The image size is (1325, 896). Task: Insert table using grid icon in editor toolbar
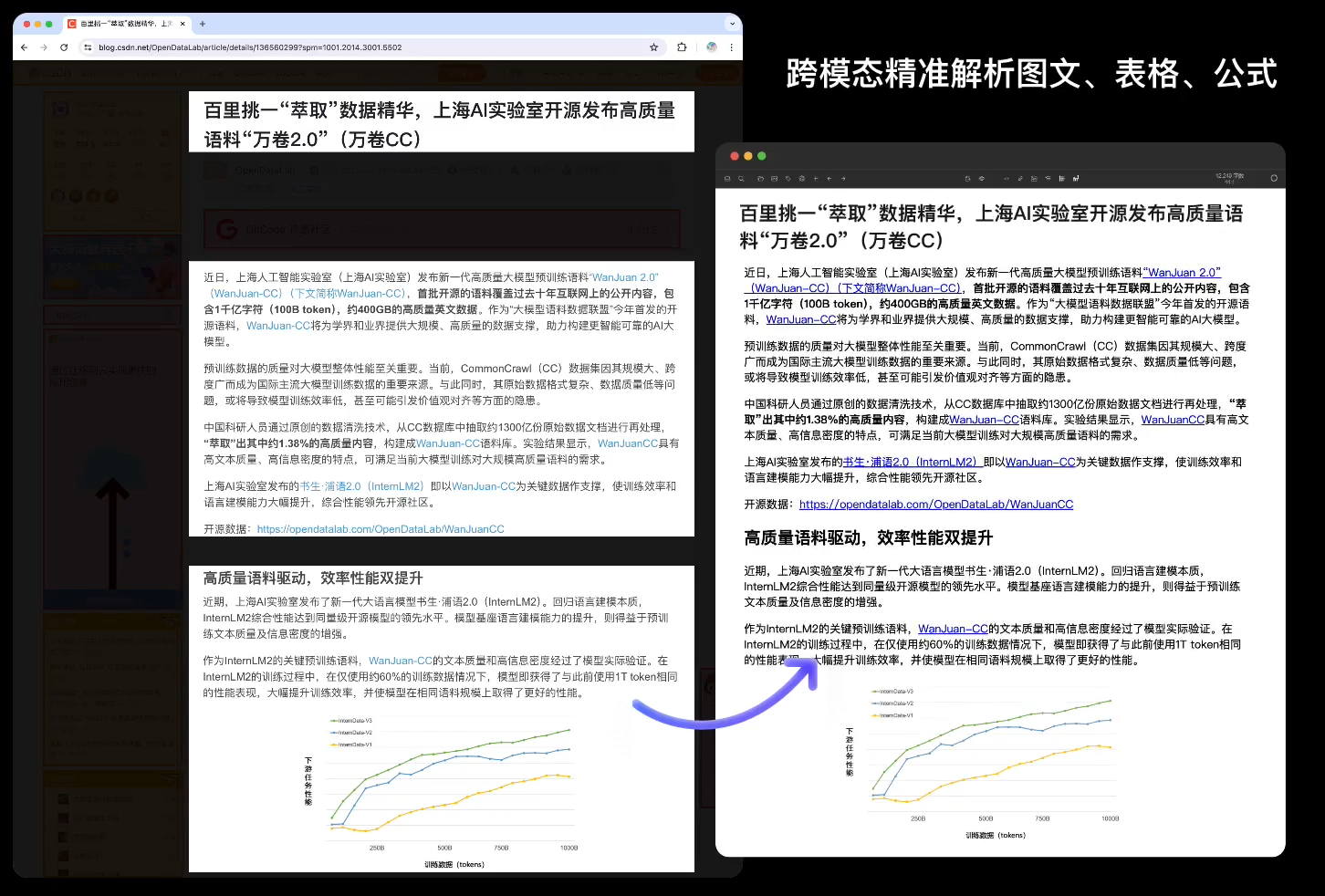point(1062,179)
